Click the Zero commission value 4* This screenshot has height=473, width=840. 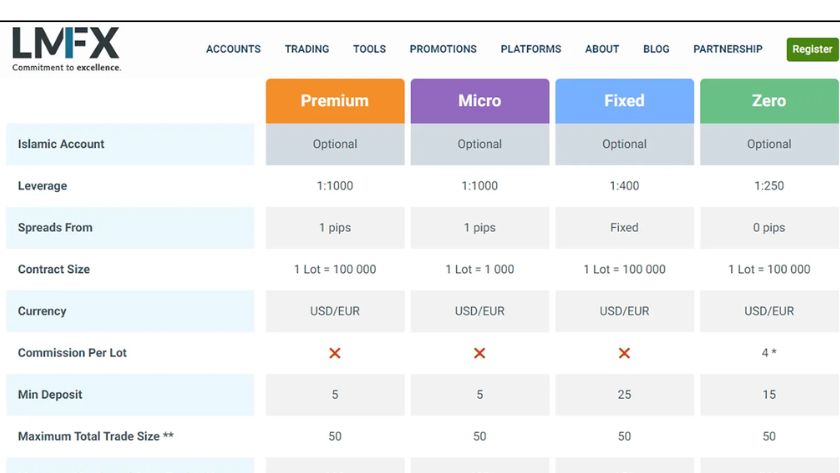point(769,353)
